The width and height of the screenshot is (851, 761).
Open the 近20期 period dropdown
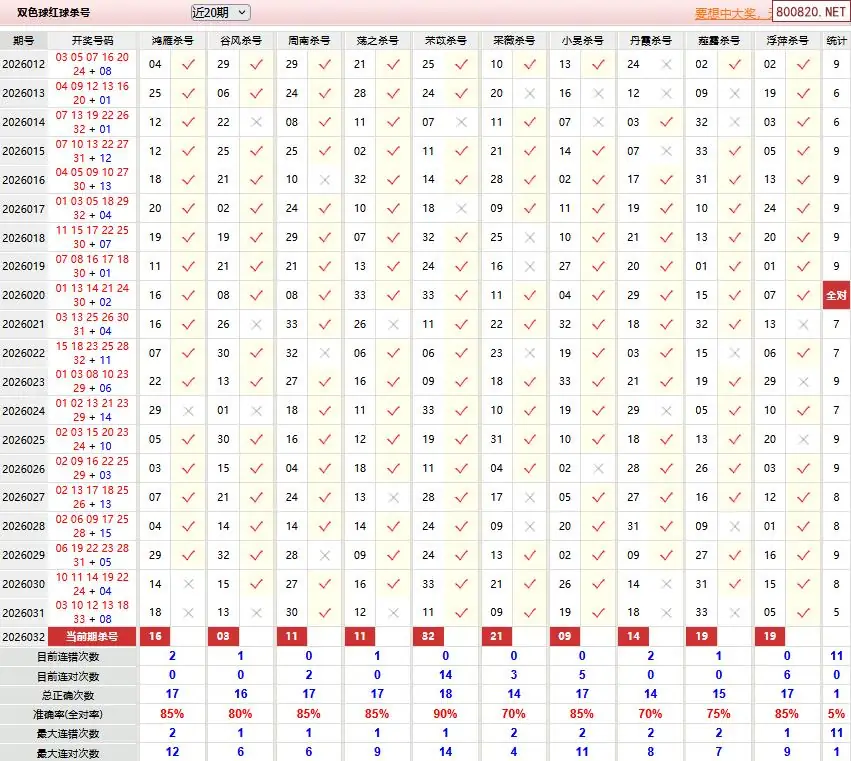220,13
